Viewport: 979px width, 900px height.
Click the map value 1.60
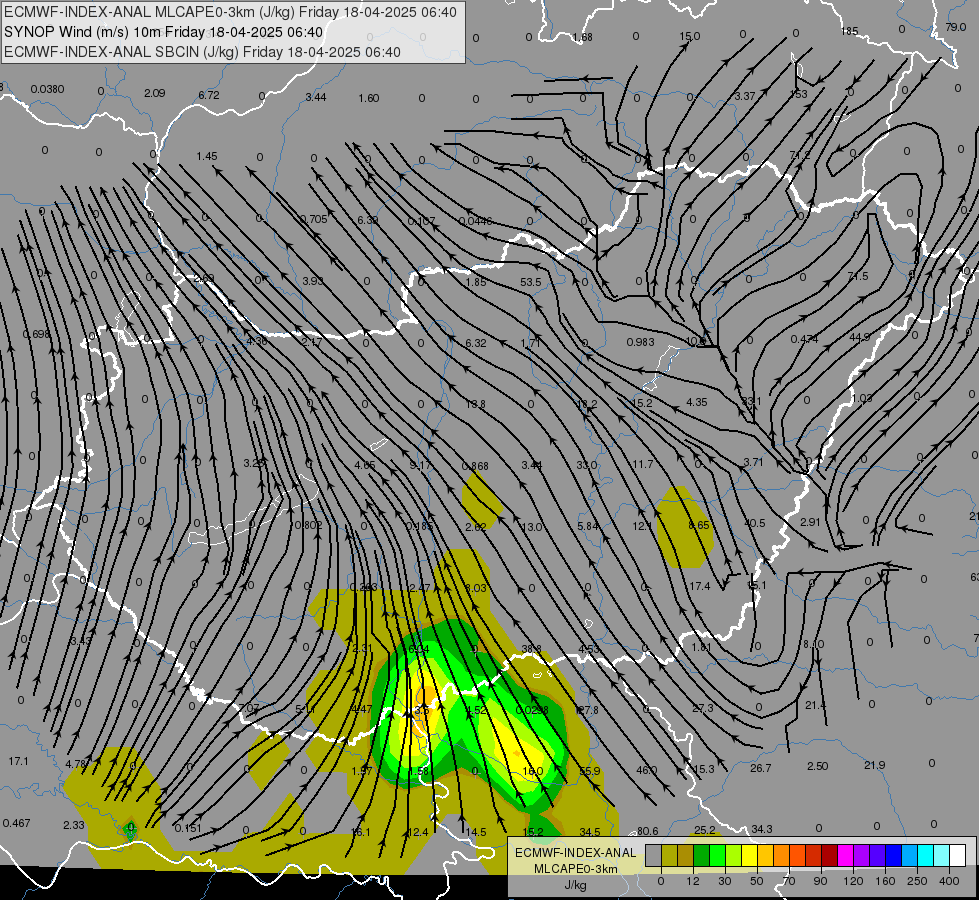point(369,98)
